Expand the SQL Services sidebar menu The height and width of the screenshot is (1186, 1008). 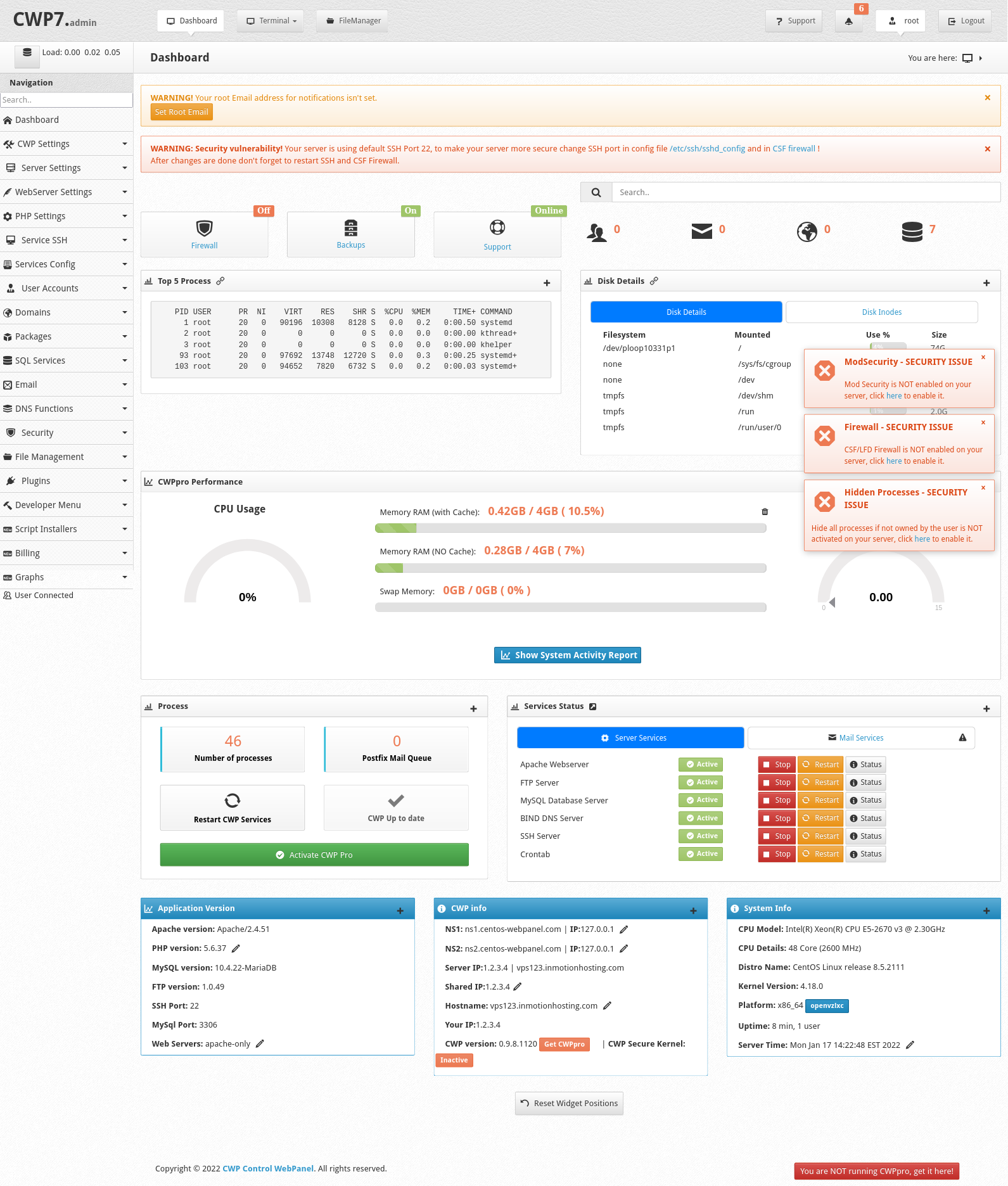point(67,360)
